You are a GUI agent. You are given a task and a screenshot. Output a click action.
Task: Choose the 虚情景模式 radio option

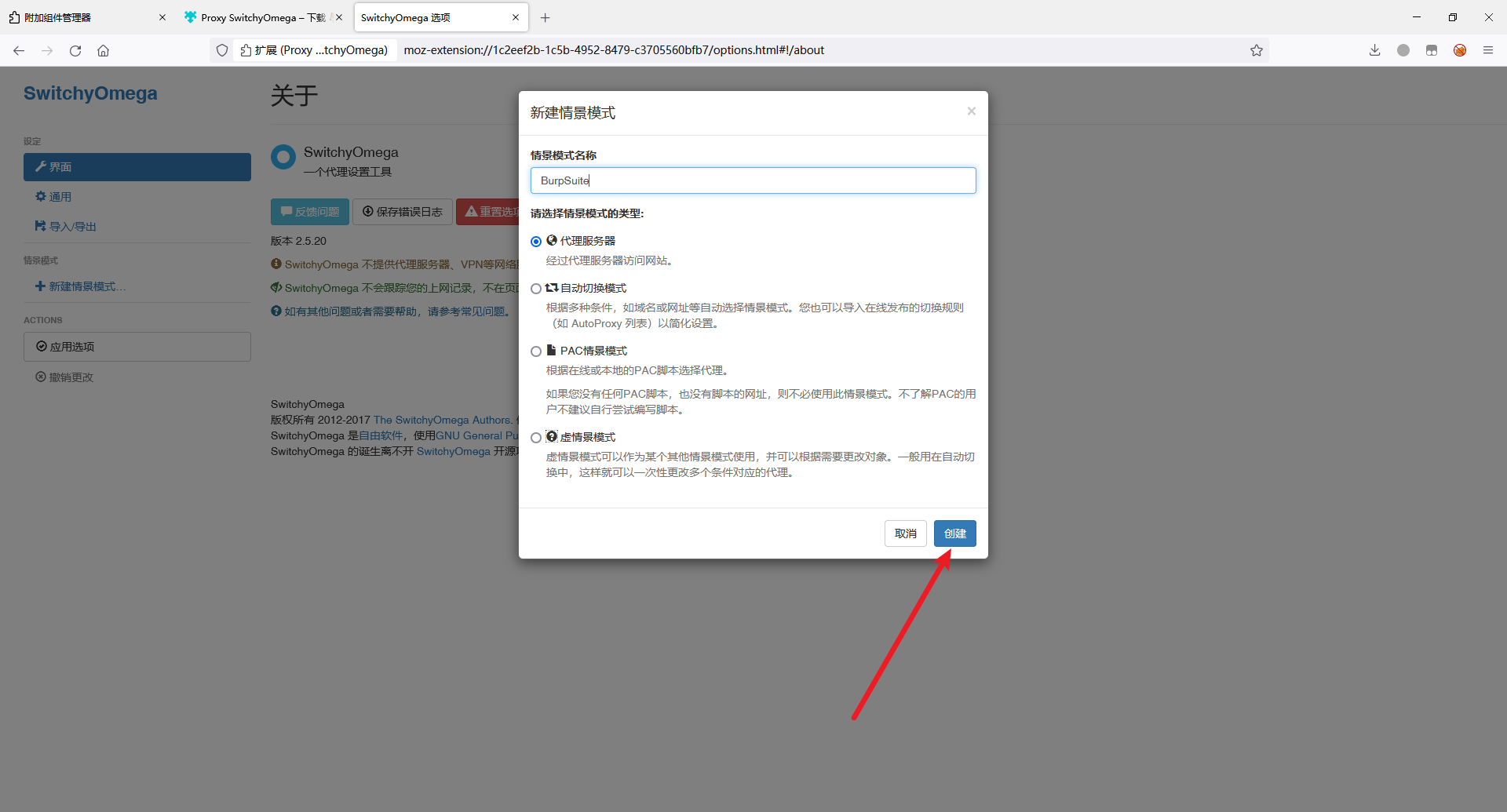pos(536,438)
